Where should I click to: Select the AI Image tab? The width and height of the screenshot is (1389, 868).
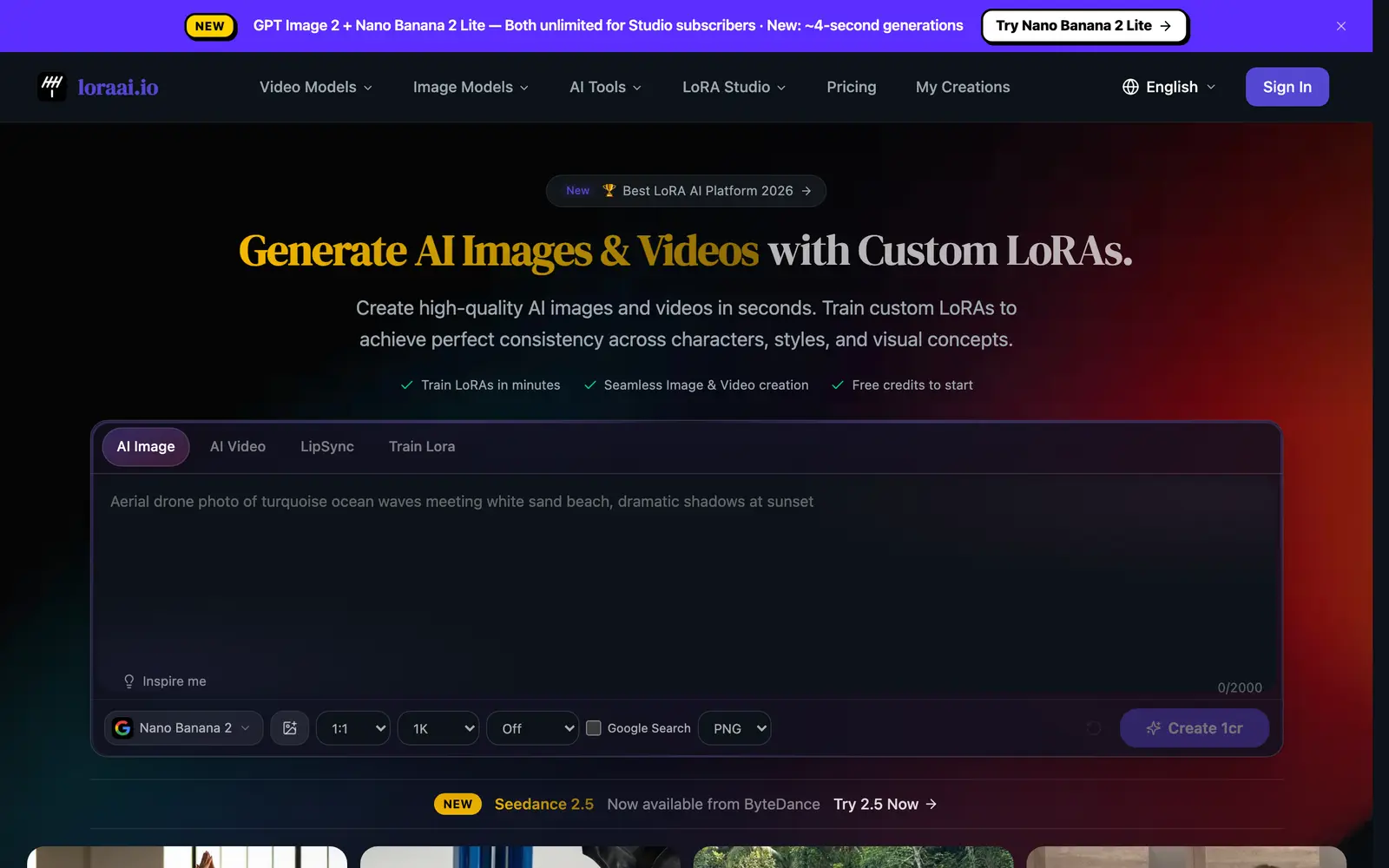[x=146, y=447]
